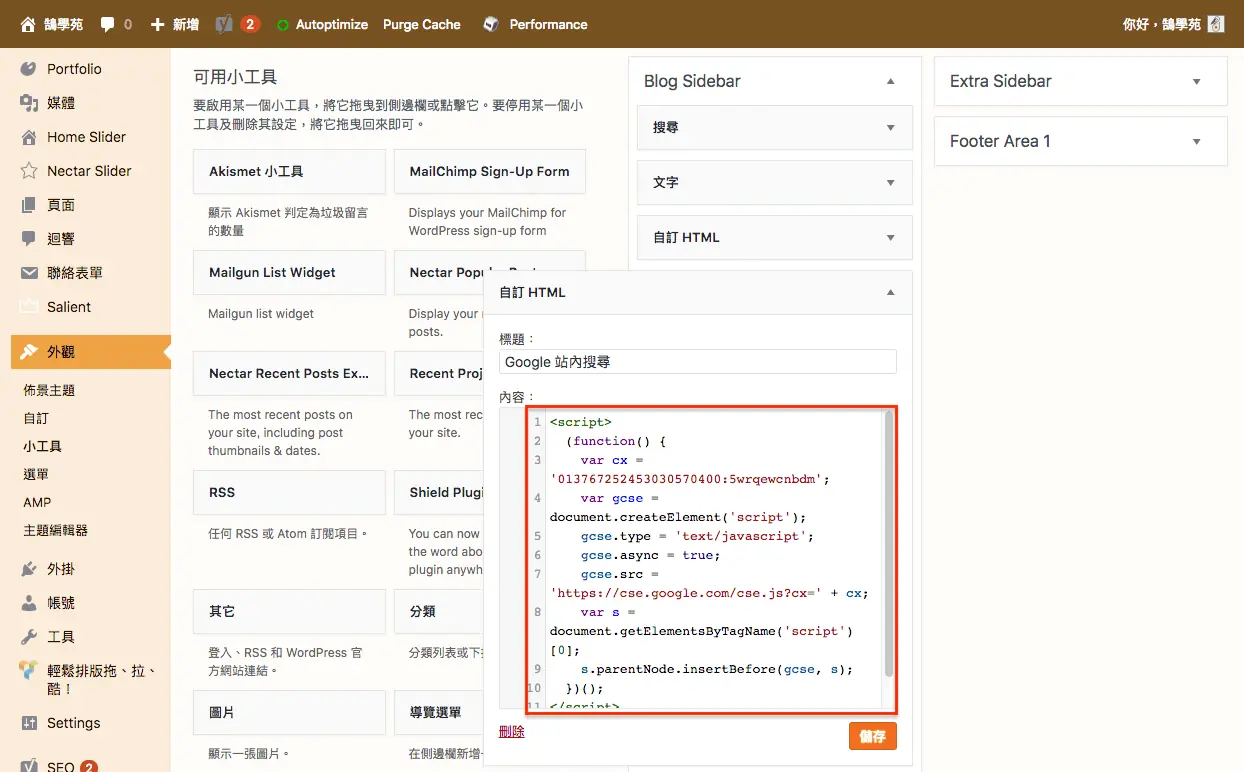The image size is (1244, 772).
Task: Click Mailgun list widget description text
Action: click(x=261, y=314)
